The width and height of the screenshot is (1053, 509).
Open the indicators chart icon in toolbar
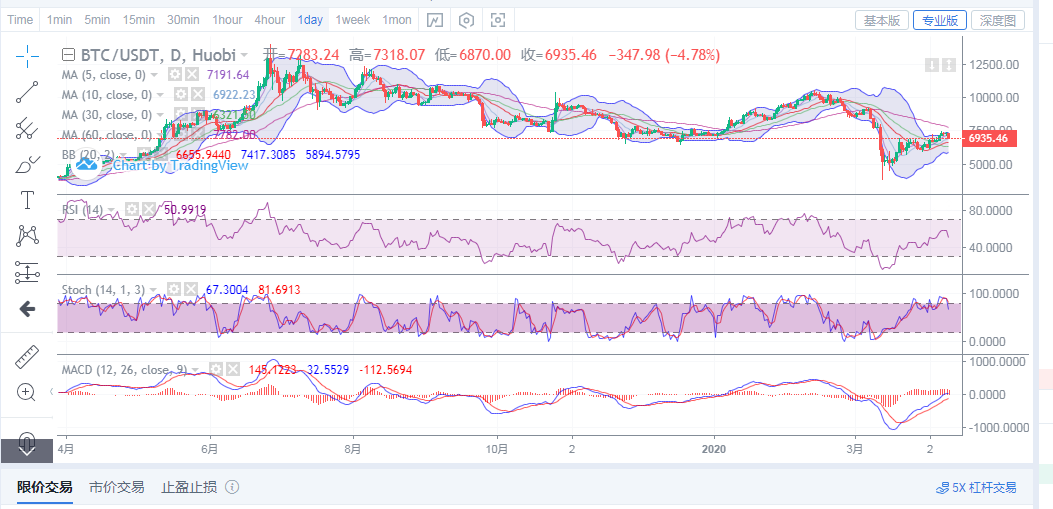[x=434, y=20]
